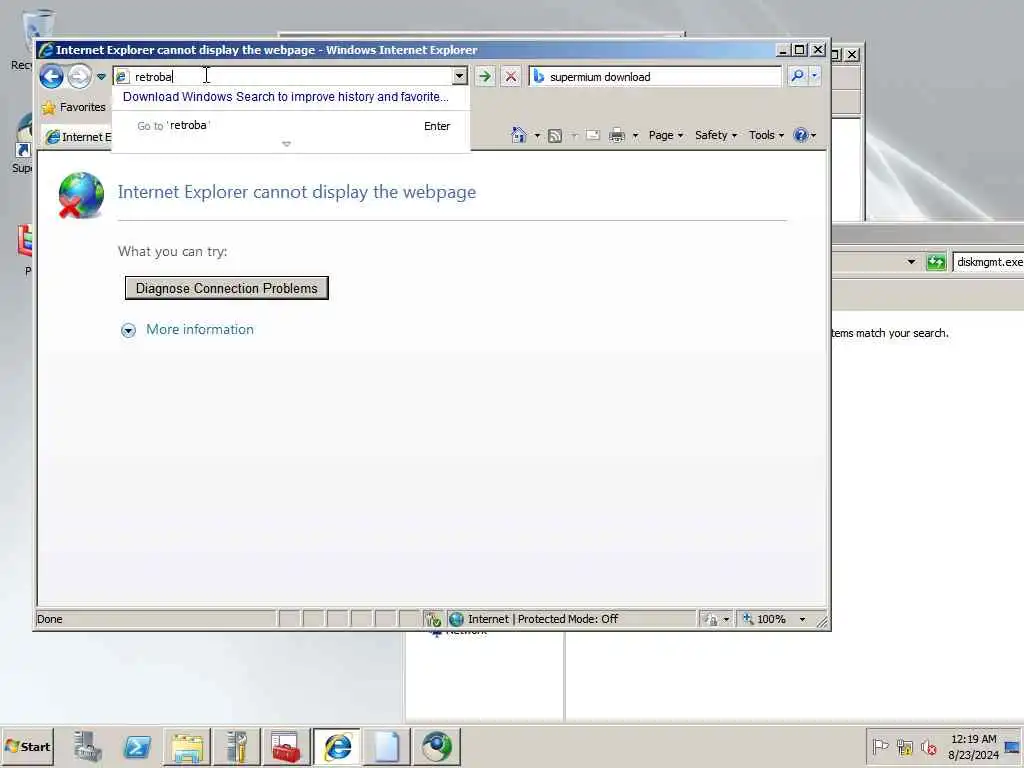Click 'Download Windows Search to improve history' suggestion
This screenshot has height=768, width=1024.
285,97
